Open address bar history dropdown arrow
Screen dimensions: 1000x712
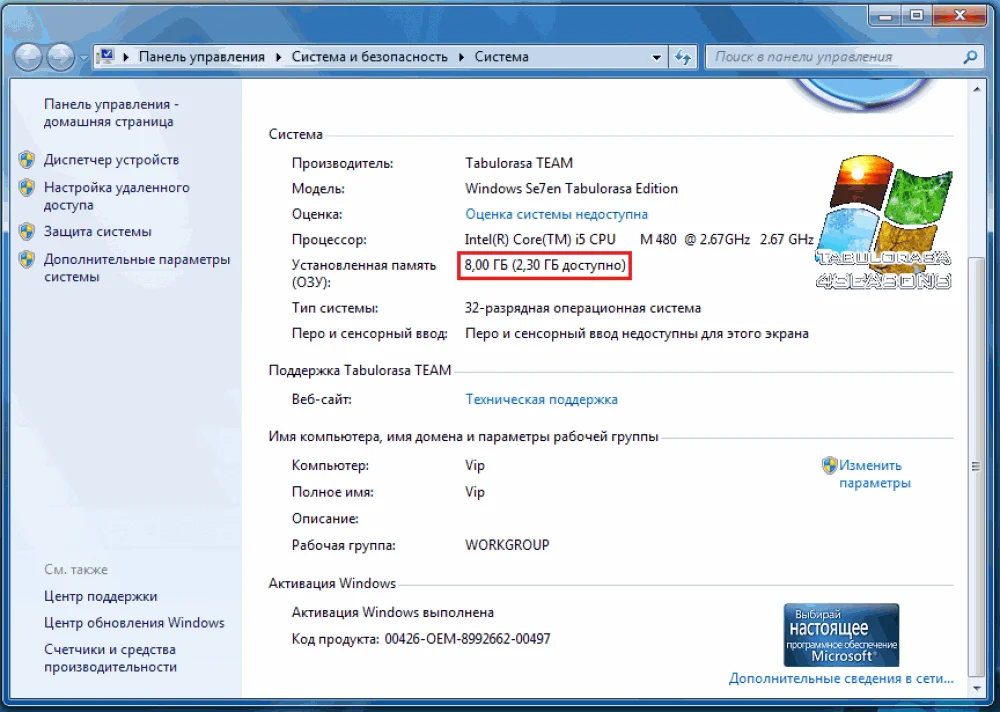click(656, 57)
